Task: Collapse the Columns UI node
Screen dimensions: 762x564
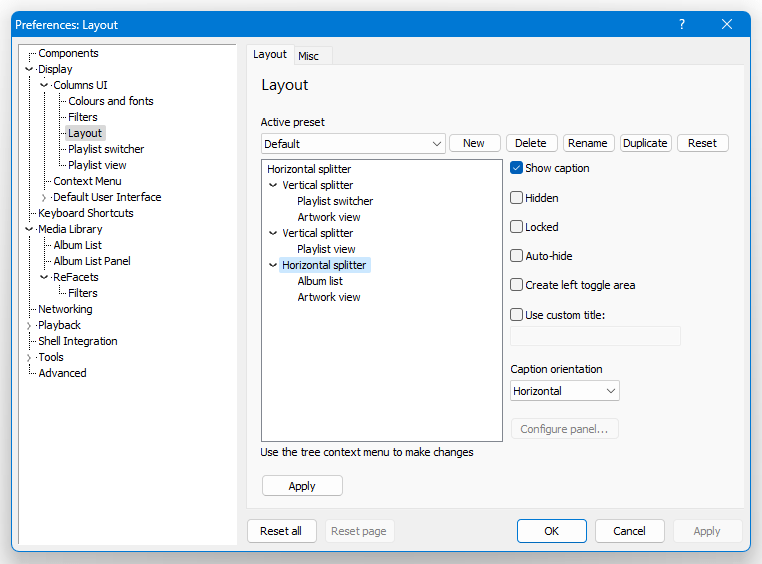Action: tap(44, 85)
